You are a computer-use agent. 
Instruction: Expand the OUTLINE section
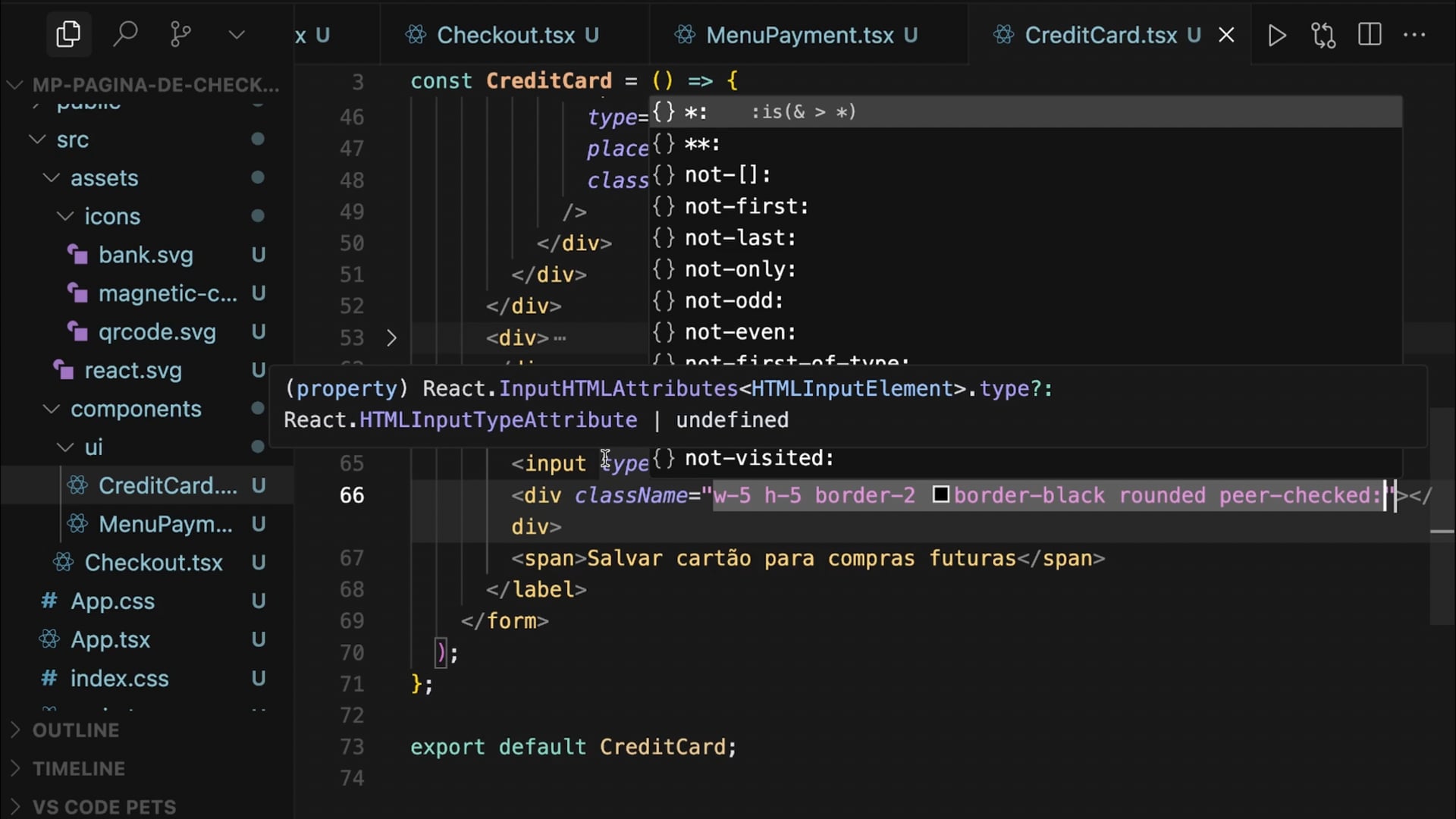(x=76, y=730)
